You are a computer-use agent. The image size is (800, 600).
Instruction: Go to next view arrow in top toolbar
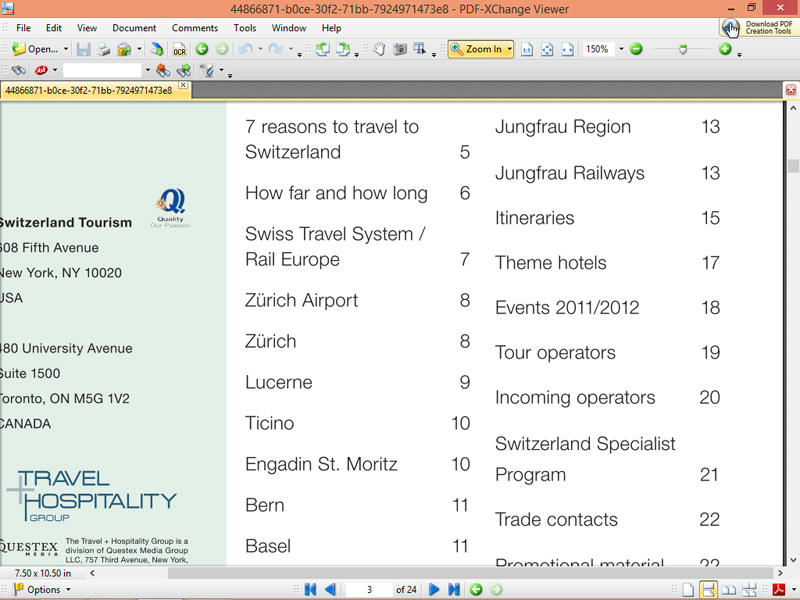click(x=222, y=49)
